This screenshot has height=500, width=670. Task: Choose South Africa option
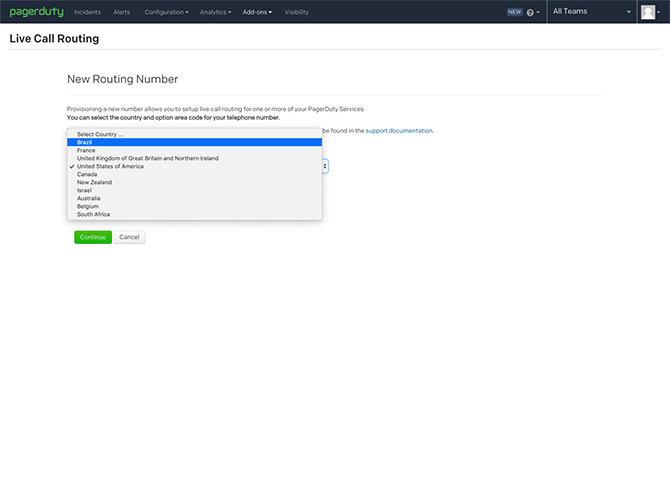(93, 214)
